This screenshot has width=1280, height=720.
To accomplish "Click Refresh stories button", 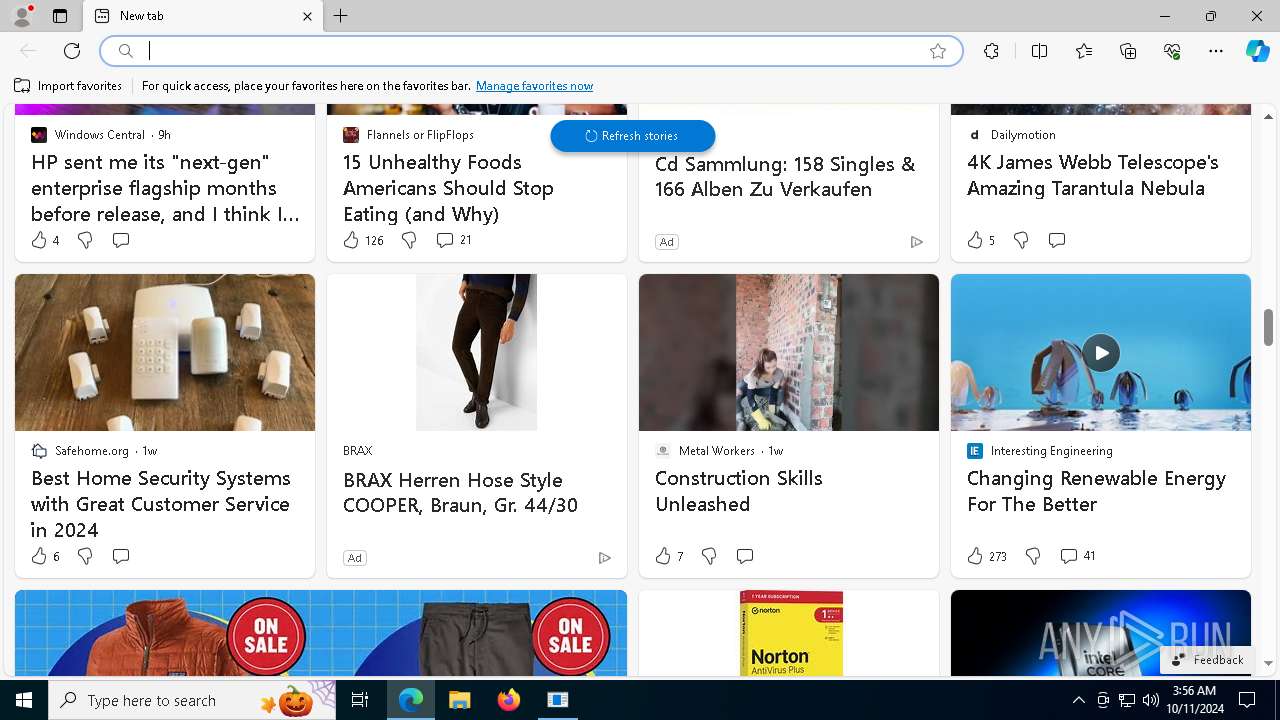I will coord(632,136).
